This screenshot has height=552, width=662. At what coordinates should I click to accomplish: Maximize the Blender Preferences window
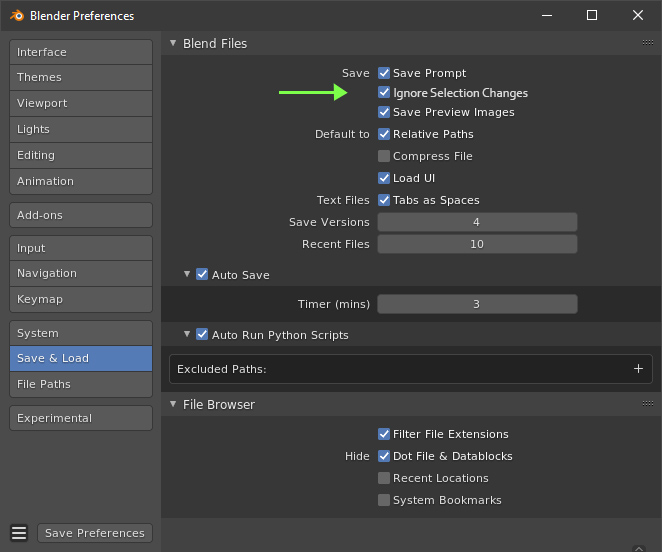coord(592,16)
